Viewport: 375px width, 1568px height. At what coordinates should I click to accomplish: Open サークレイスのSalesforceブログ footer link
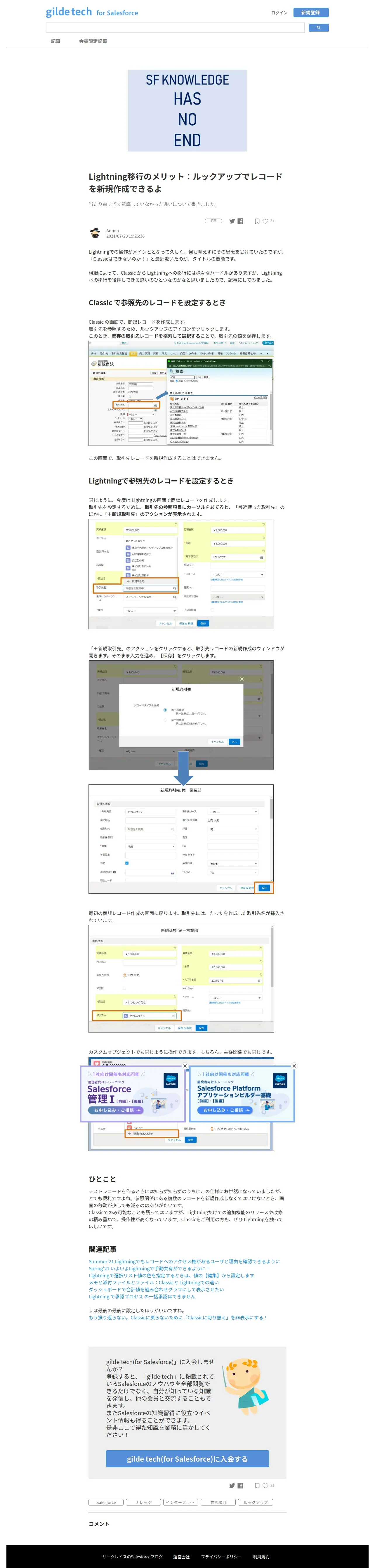pos(133,1556)
